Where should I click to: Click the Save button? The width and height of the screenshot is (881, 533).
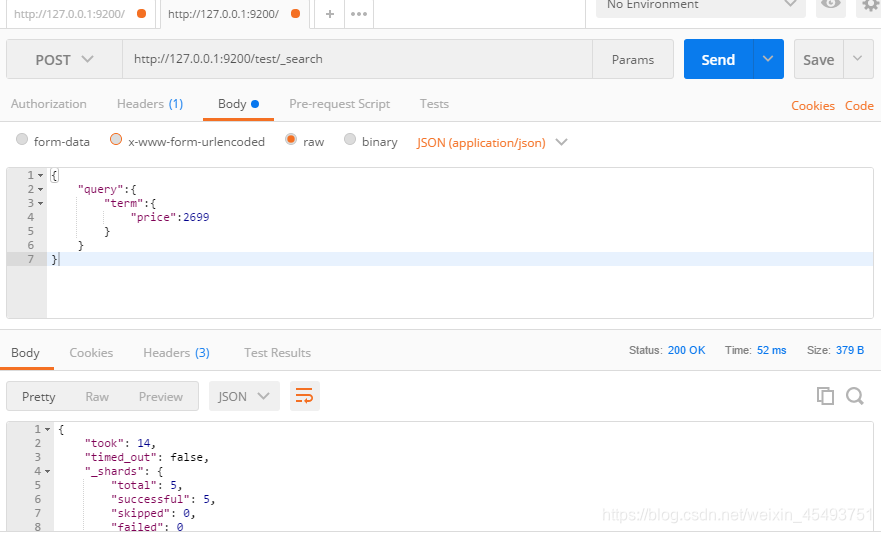tap(818, 59)
